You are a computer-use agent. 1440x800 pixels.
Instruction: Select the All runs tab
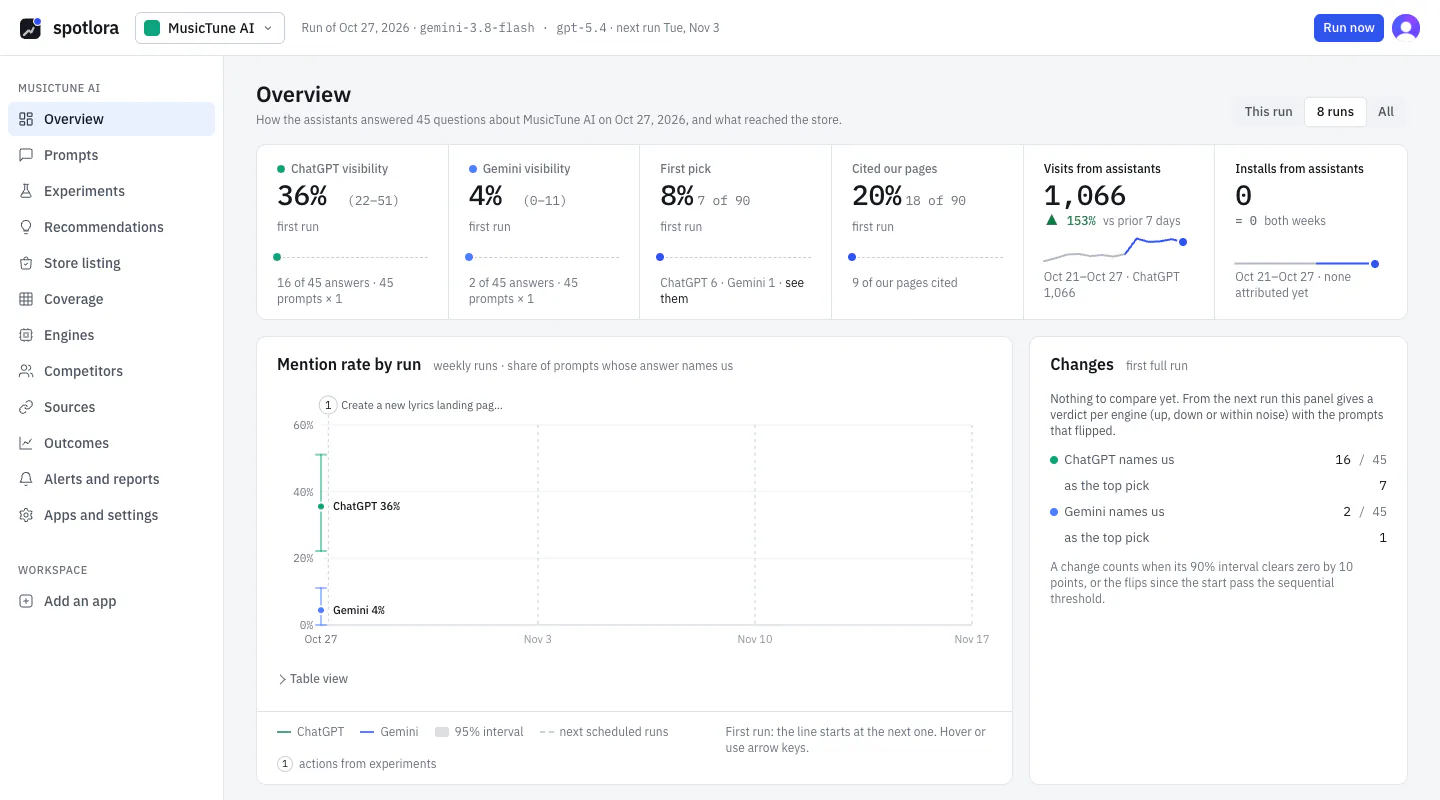tap(1386, 112)
